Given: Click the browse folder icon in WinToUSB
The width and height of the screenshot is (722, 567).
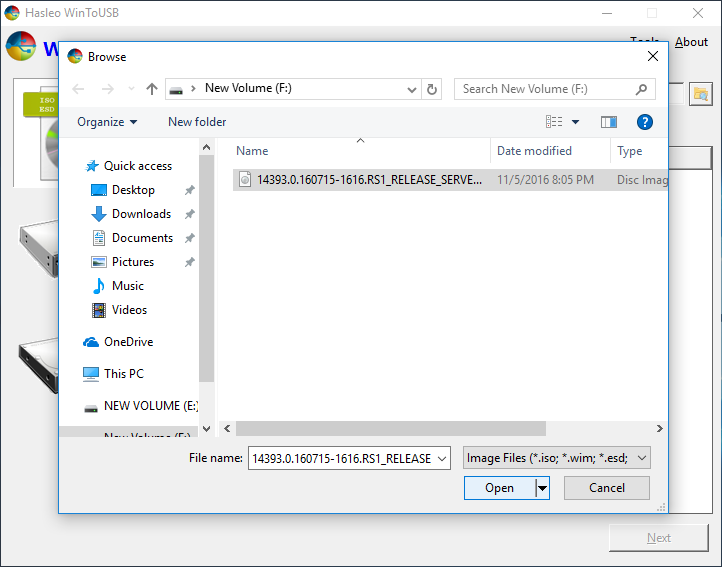Looking at the screenshot, I should click(x=701, y=94).
